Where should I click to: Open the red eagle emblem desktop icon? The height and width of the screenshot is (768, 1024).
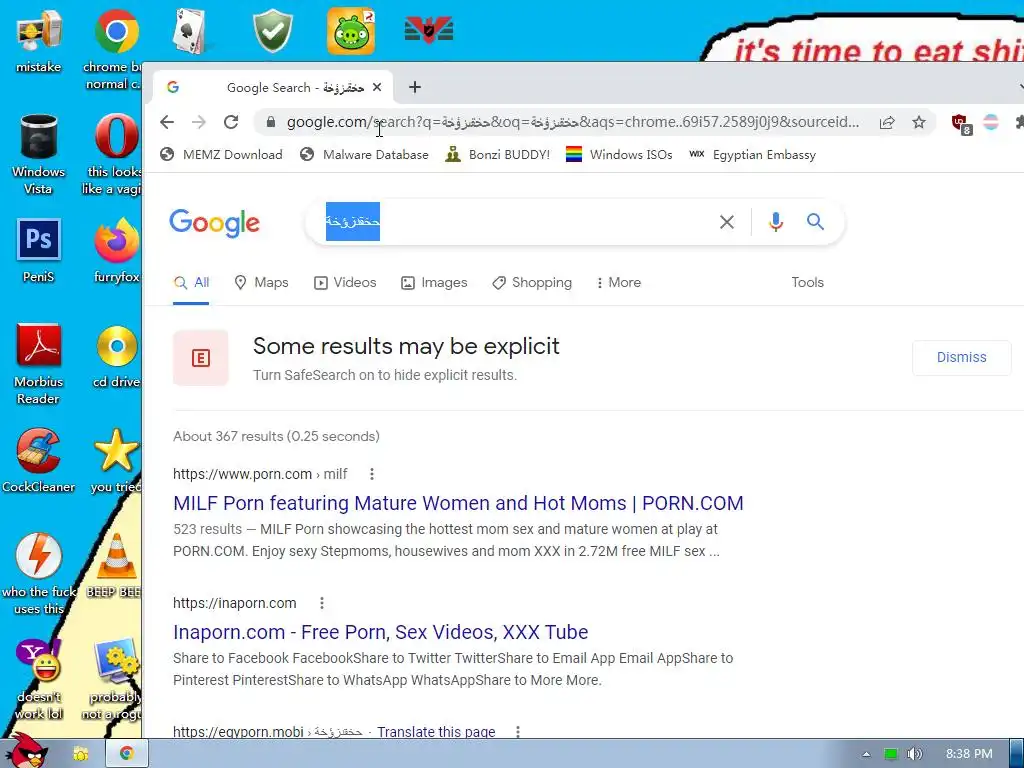click(x=428, y=30)
